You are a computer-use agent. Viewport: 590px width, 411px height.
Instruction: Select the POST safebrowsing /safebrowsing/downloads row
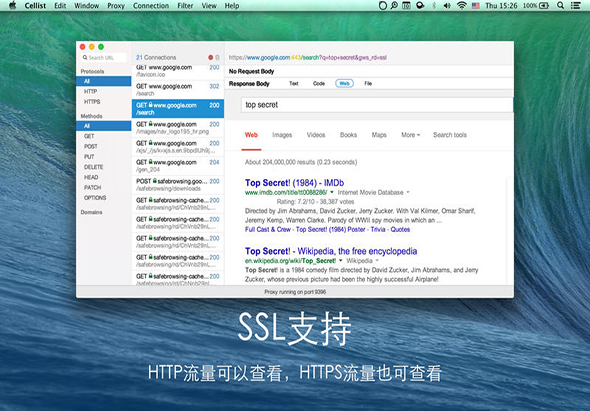click(x=178, y=184)
